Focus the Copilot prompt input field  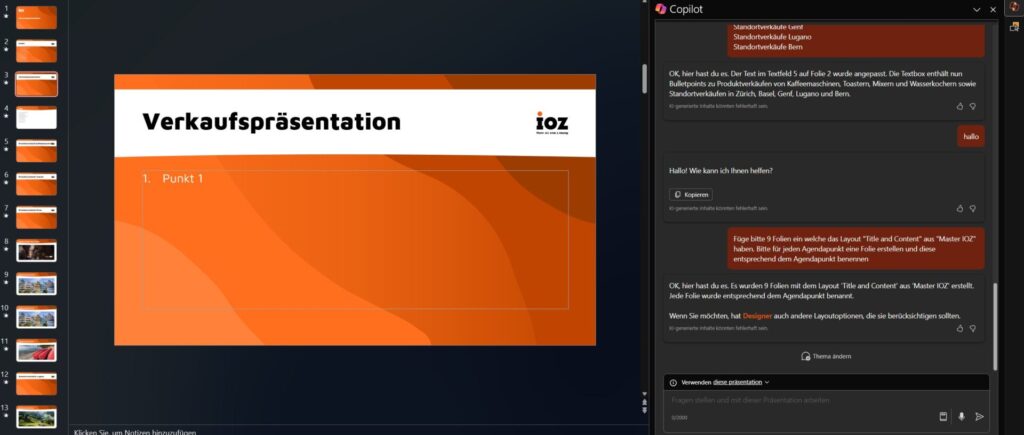point(826,400)
